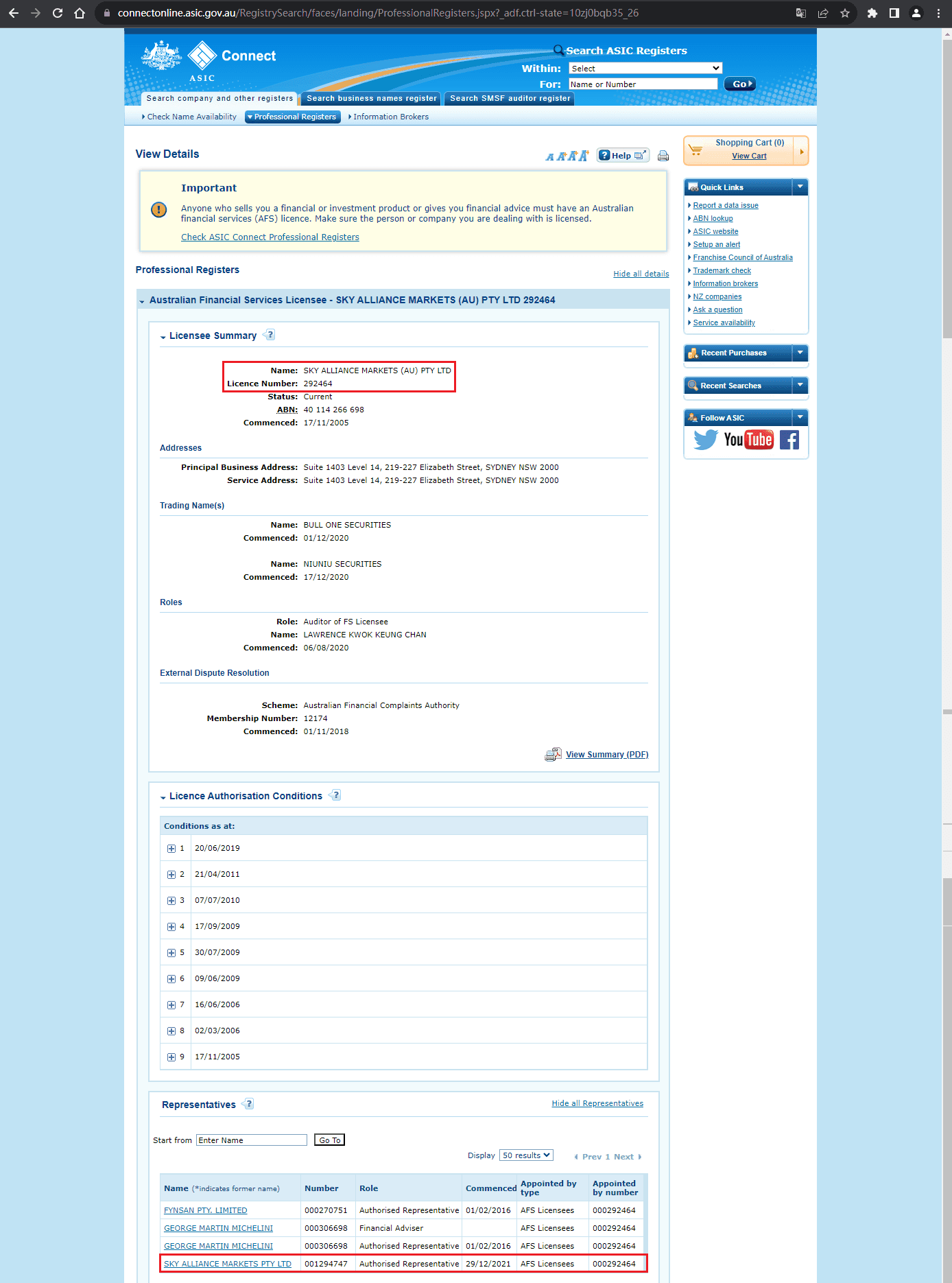This screenshot has height=1283, width=952.
Task: Open Check ASIC Connect Professional Registers link
Action: (270, 237)
